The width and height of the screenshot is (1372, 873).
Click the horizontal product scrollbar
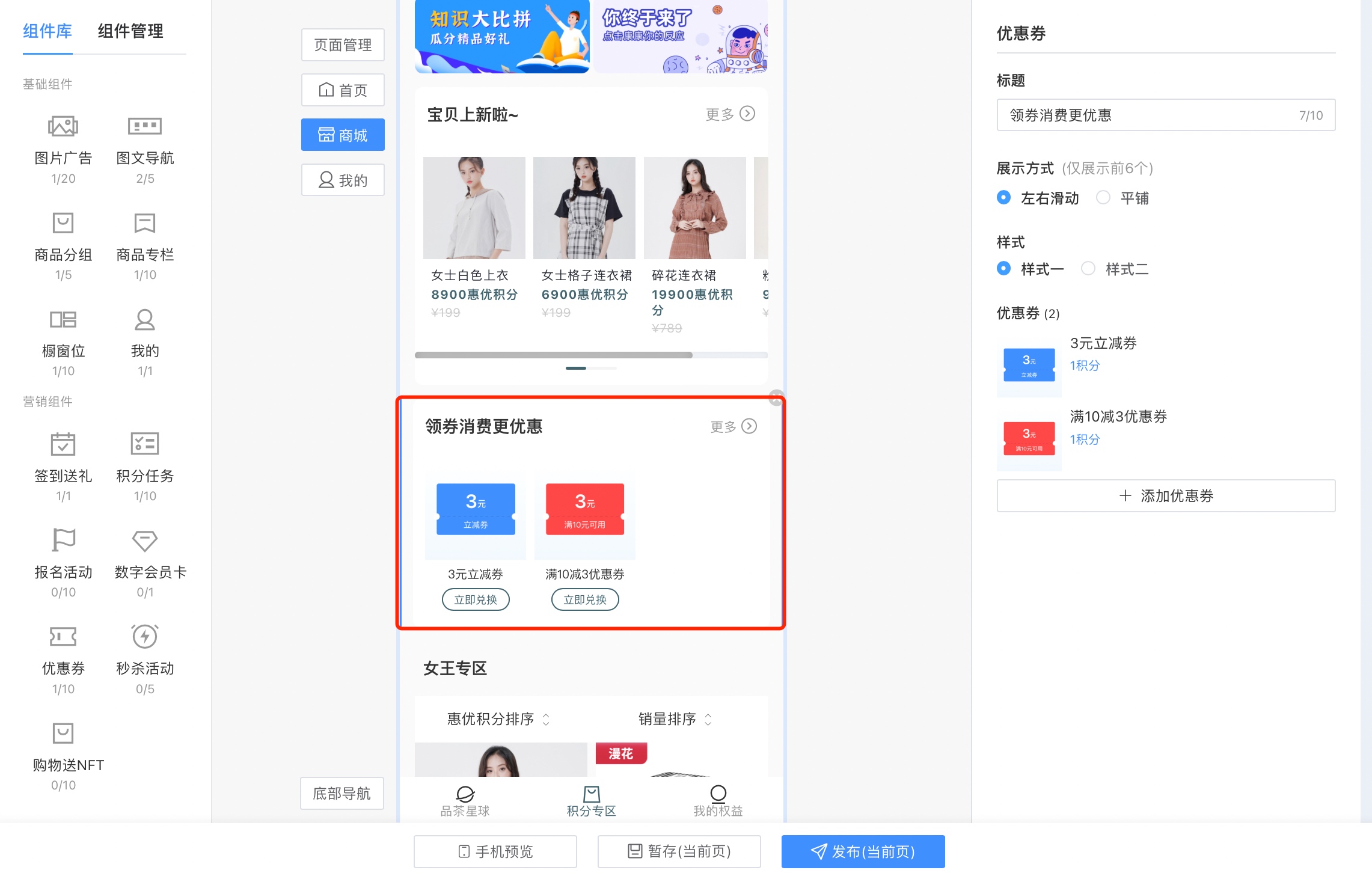click(553, 355)
